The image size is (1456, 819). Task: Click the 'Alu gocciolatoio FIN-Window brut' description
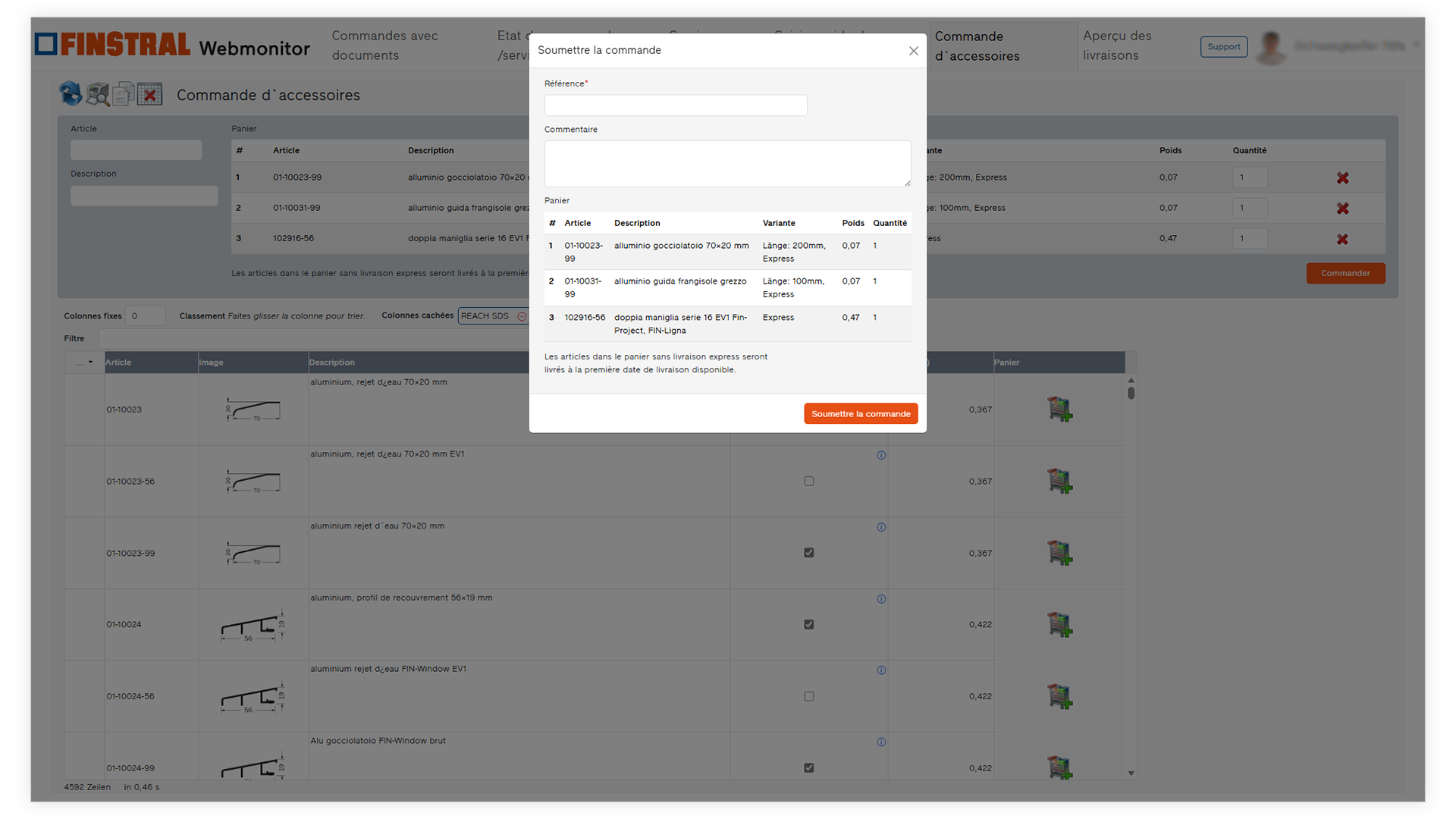378,741
